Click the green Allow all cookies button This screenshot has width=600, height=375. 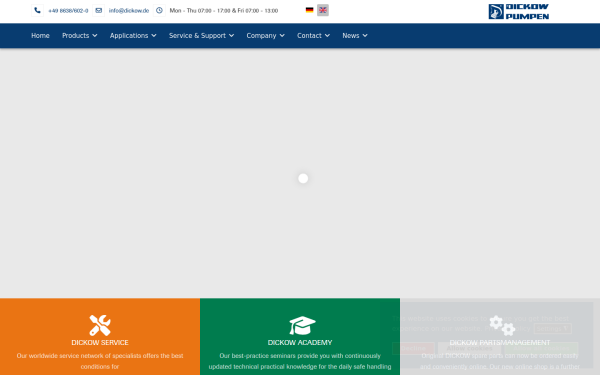click(541, 348)
